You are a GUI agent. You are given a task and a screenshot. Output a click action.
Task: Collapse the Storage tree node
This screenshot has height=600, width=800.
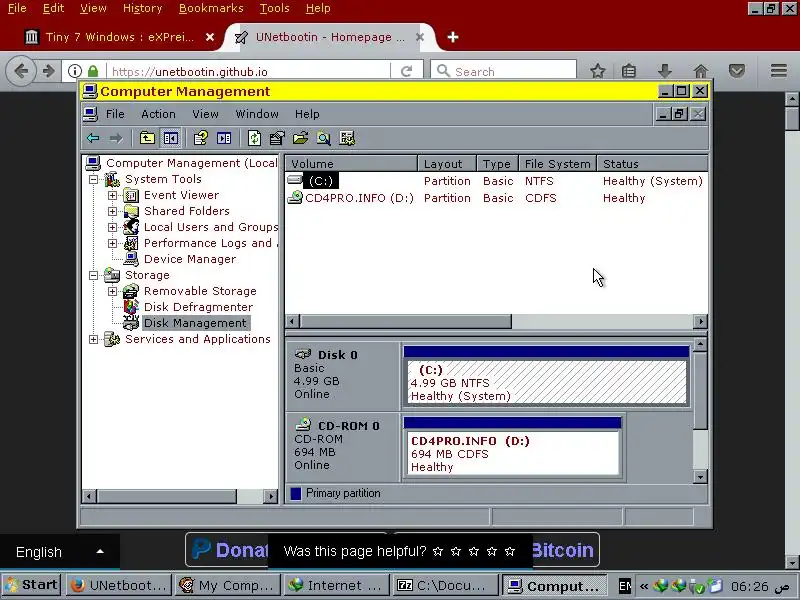tap(93, 276)
